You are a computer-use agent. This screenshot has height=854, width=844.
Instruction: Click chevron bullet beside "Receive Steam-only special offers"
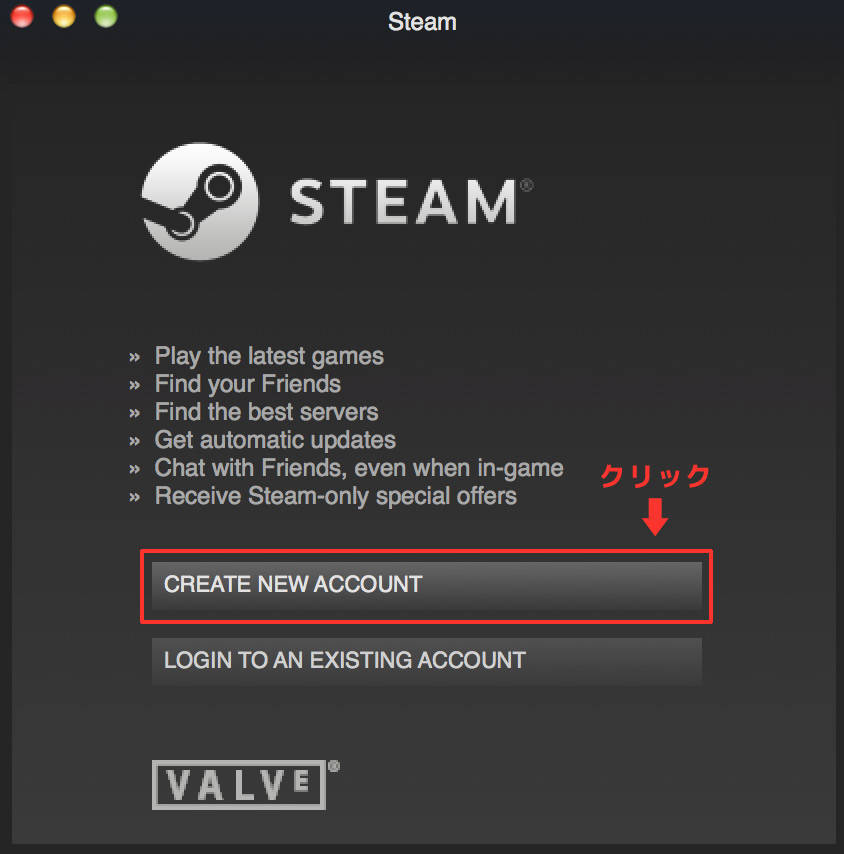tap(134, 498)
